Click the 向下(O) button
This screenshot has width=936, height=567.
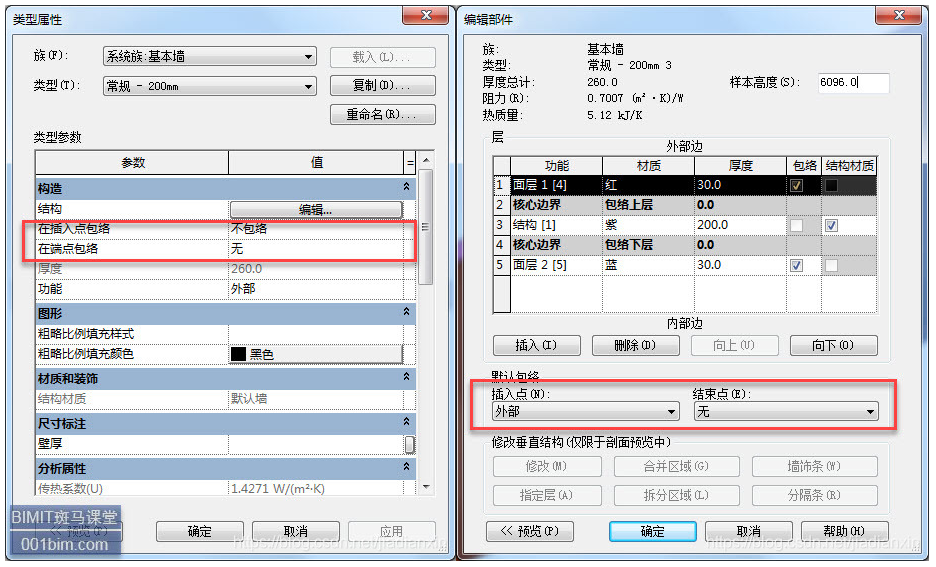coord(833,345)
